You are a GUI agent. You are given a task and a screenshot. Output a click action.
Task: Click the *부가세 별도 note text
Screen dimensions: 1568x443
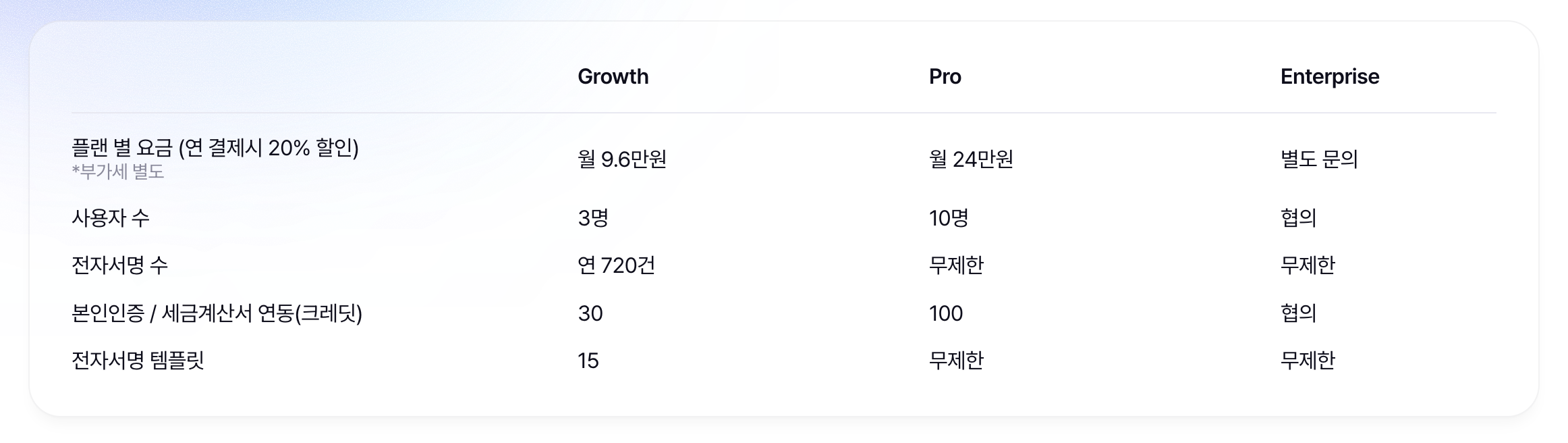[118, 172]
